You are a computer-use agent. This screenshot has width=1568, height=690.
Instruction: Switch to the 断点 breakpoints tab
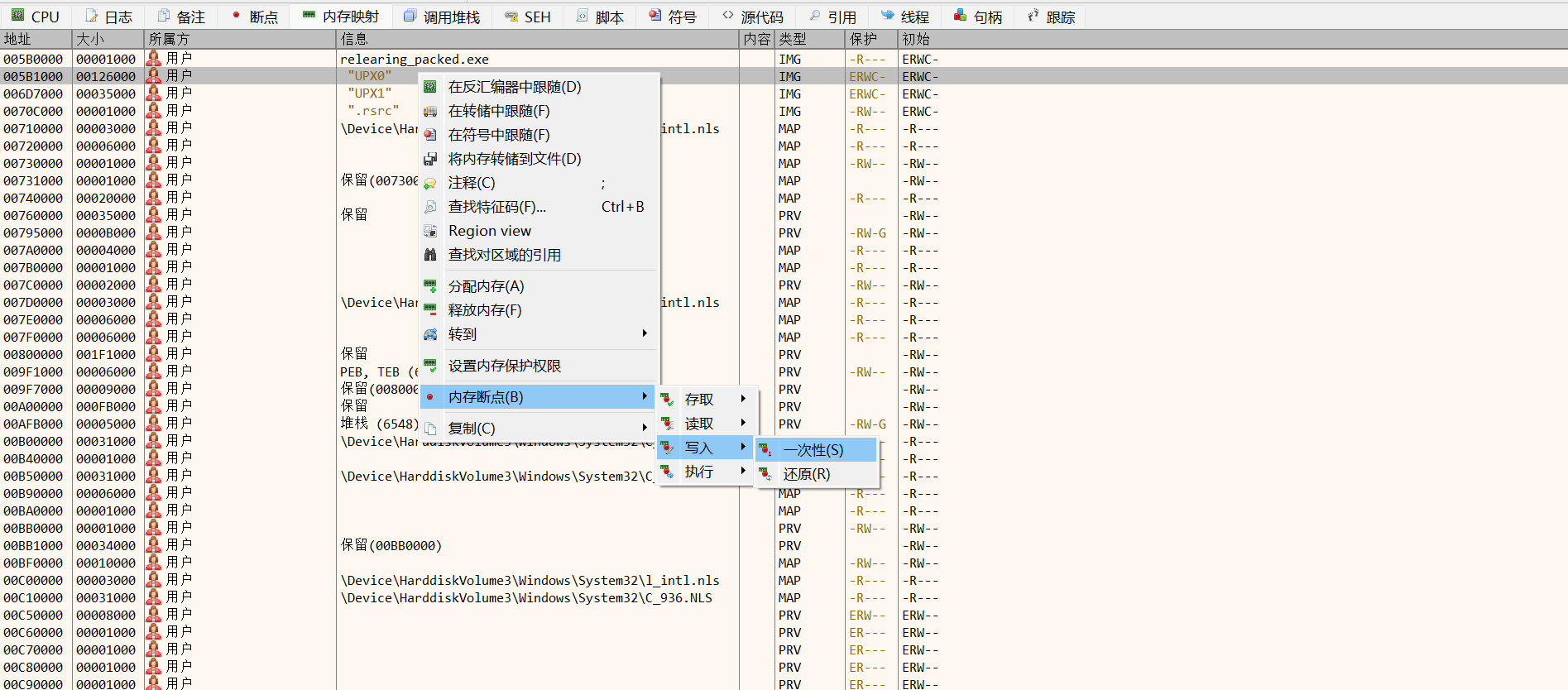(255, 17)
